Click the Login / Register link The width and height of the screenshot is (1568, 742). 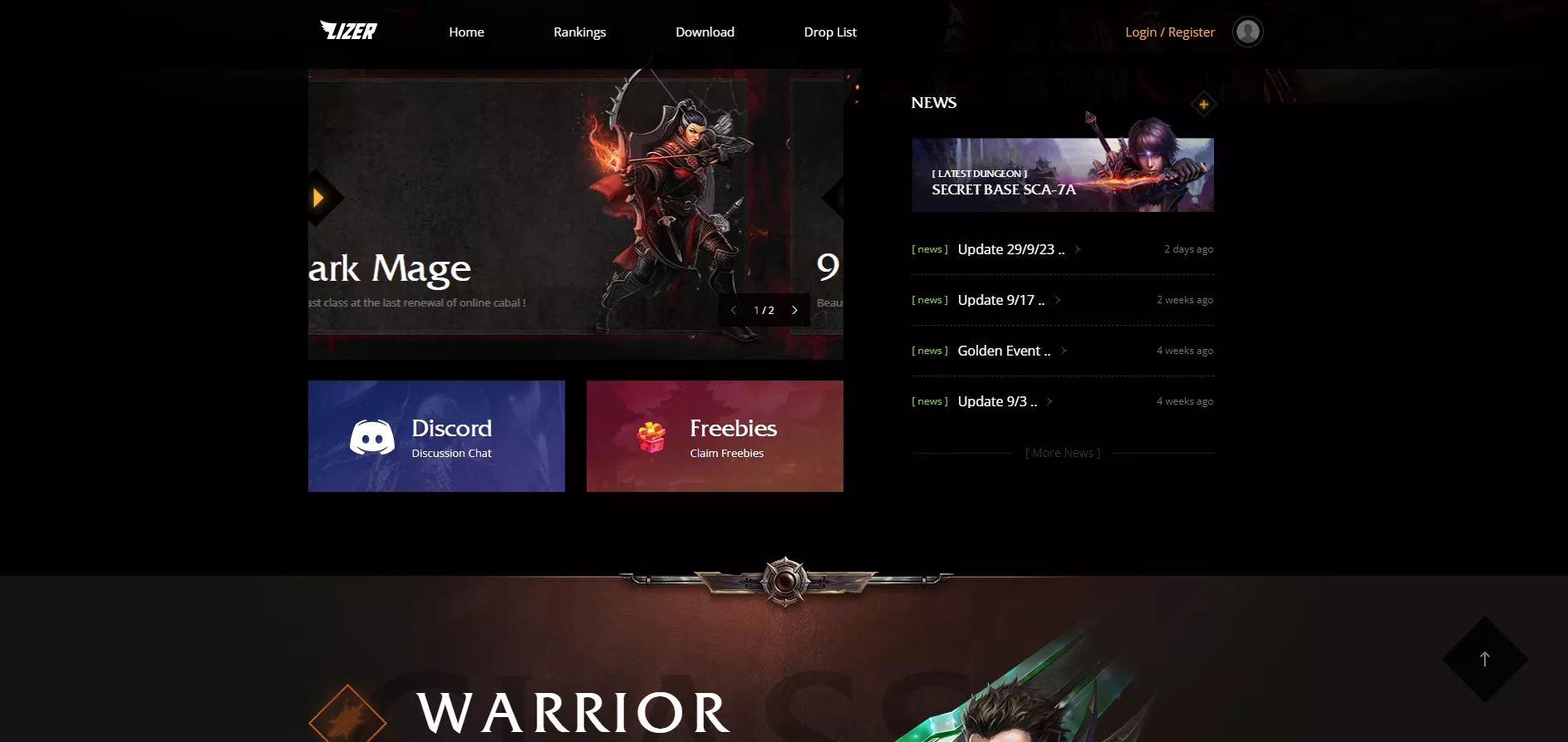[x=1169, y=32]
